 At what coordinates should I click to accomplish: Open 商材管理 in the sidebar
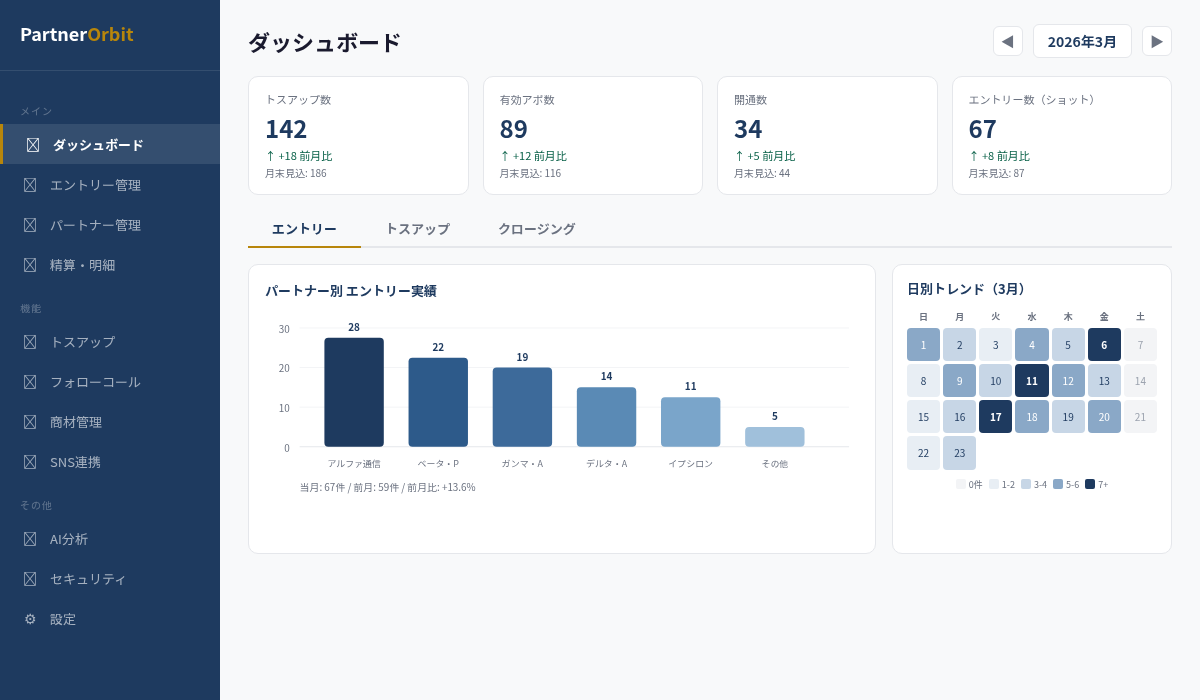coord(76,422)
